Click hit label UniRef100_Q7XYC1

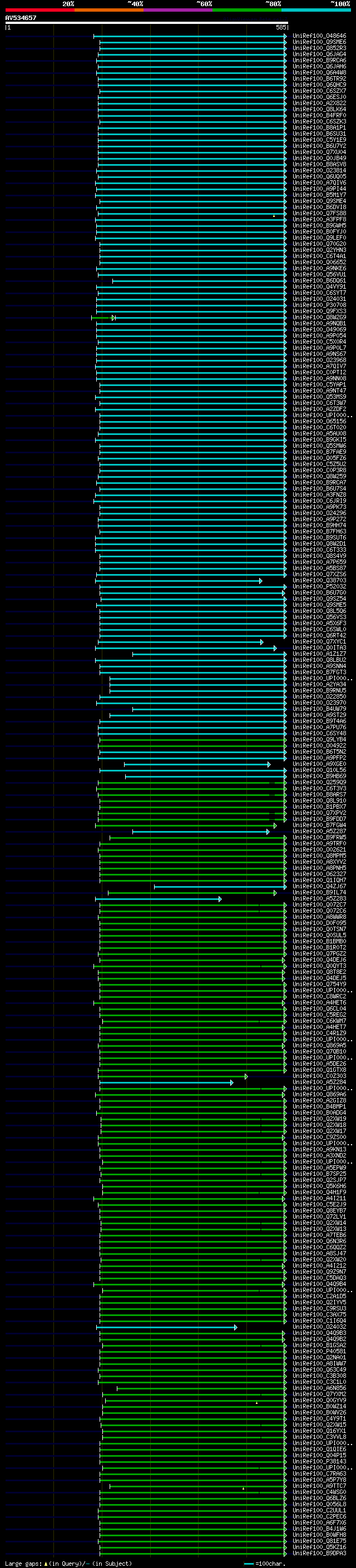319,641
